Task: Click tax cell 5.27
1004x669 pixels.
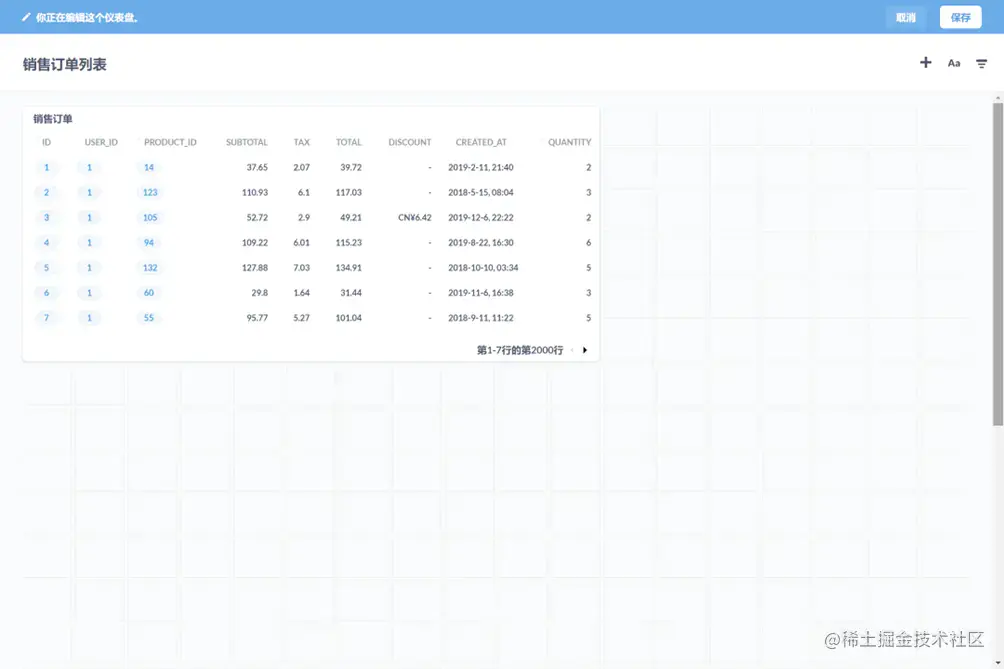Action: 302,318
